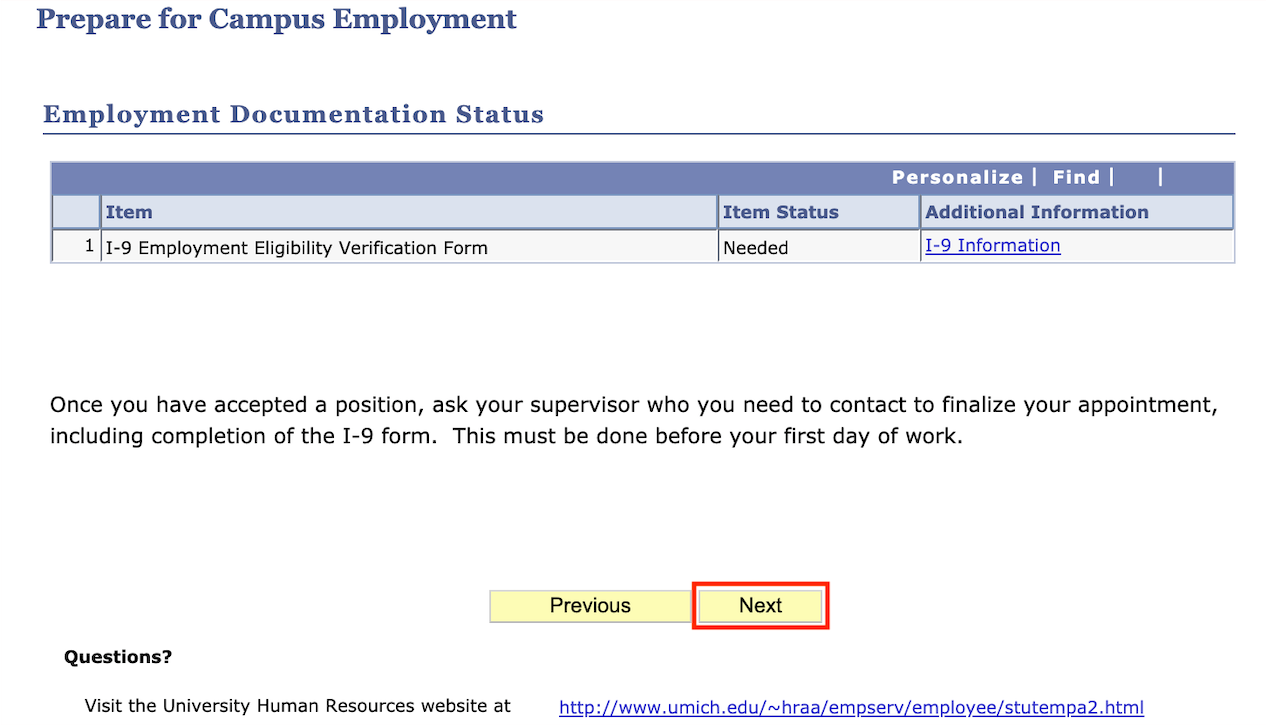Viewport: 1267px width, 726px height.
Task: Open the Personalize grid settings
Action: [x=957, y=177]
